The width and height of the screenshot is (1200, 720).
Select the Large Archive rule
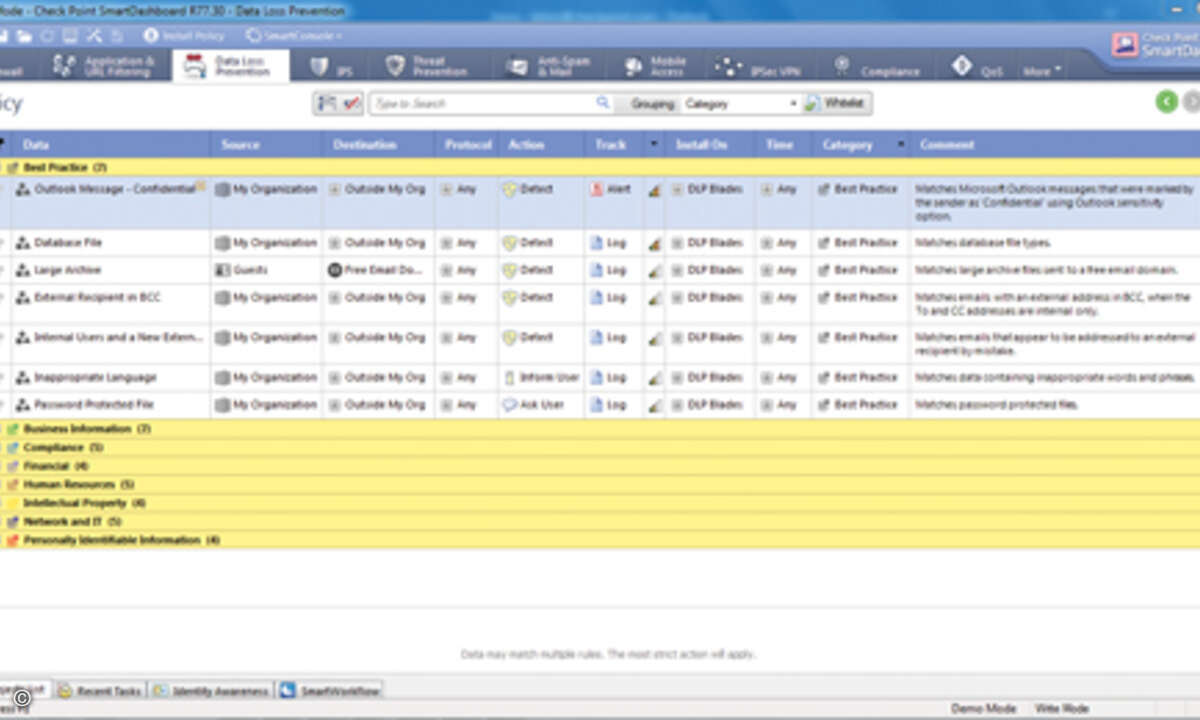600,270
